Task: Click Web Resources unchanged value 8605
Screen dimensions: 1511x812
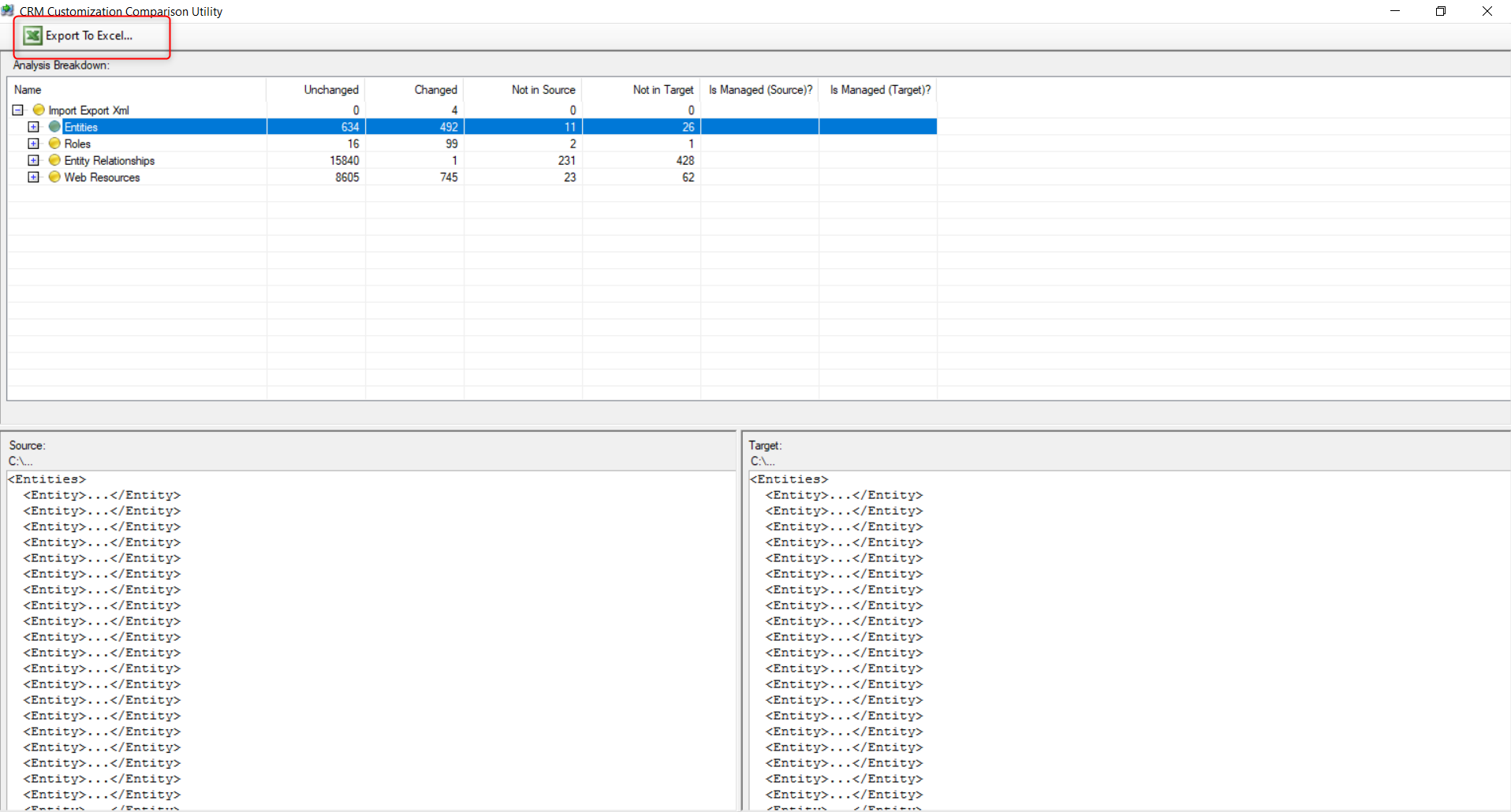Action: point(347,177)
